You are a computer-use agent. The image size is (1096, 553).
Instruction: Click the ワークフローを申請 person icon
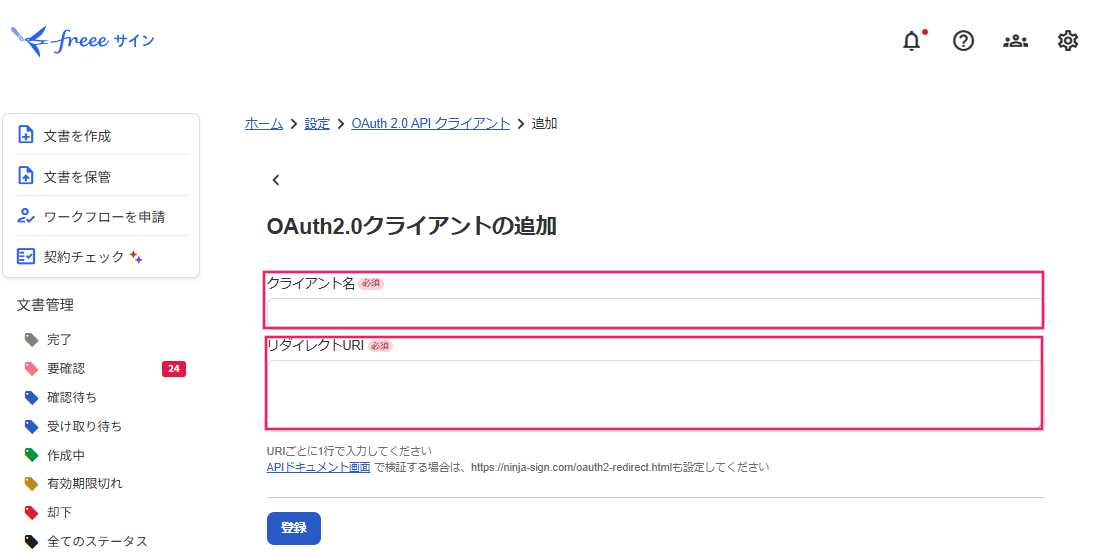click(26, 216)
